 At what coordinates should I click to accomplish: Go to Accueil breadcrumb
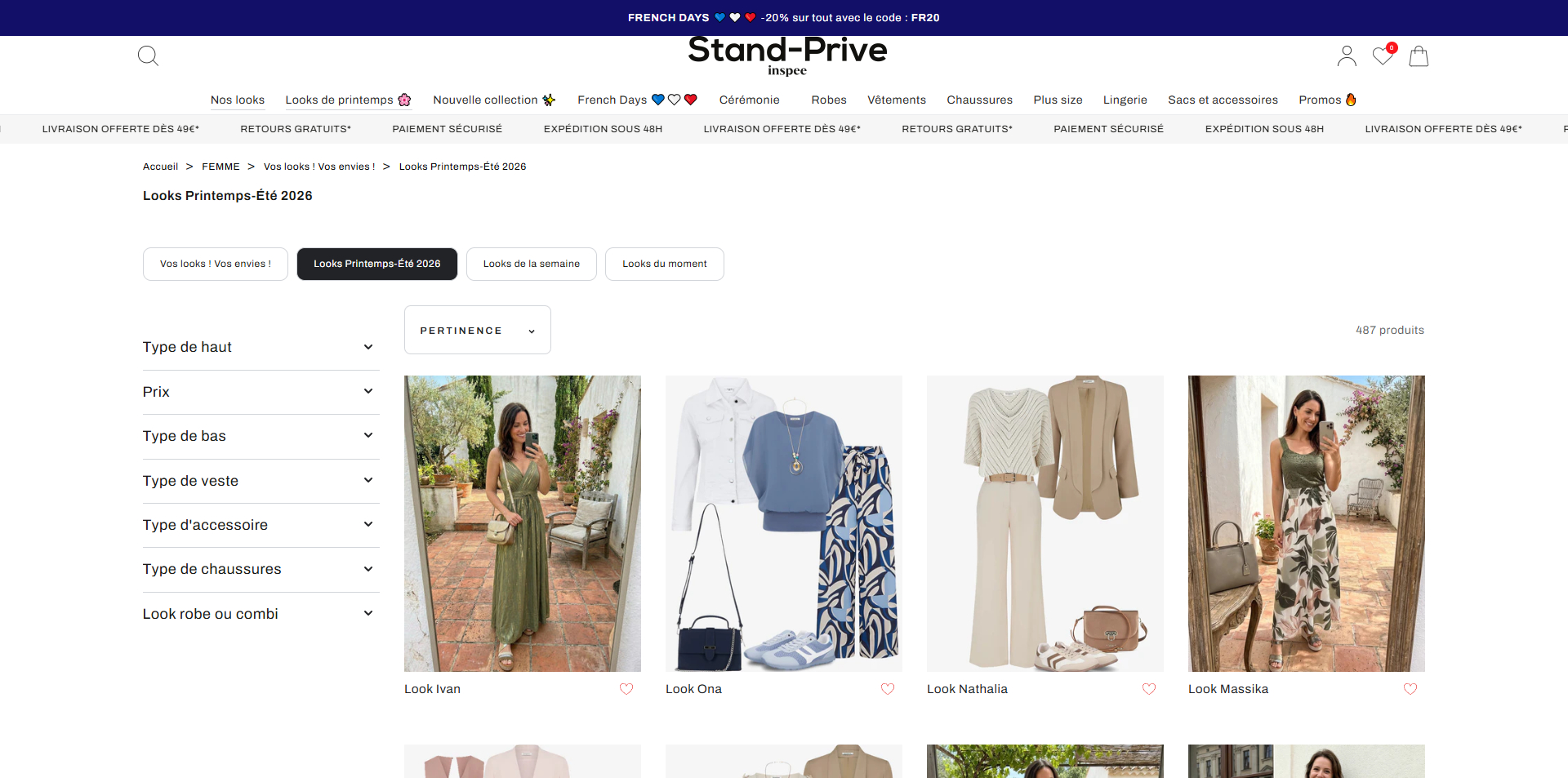click(160, 167)
